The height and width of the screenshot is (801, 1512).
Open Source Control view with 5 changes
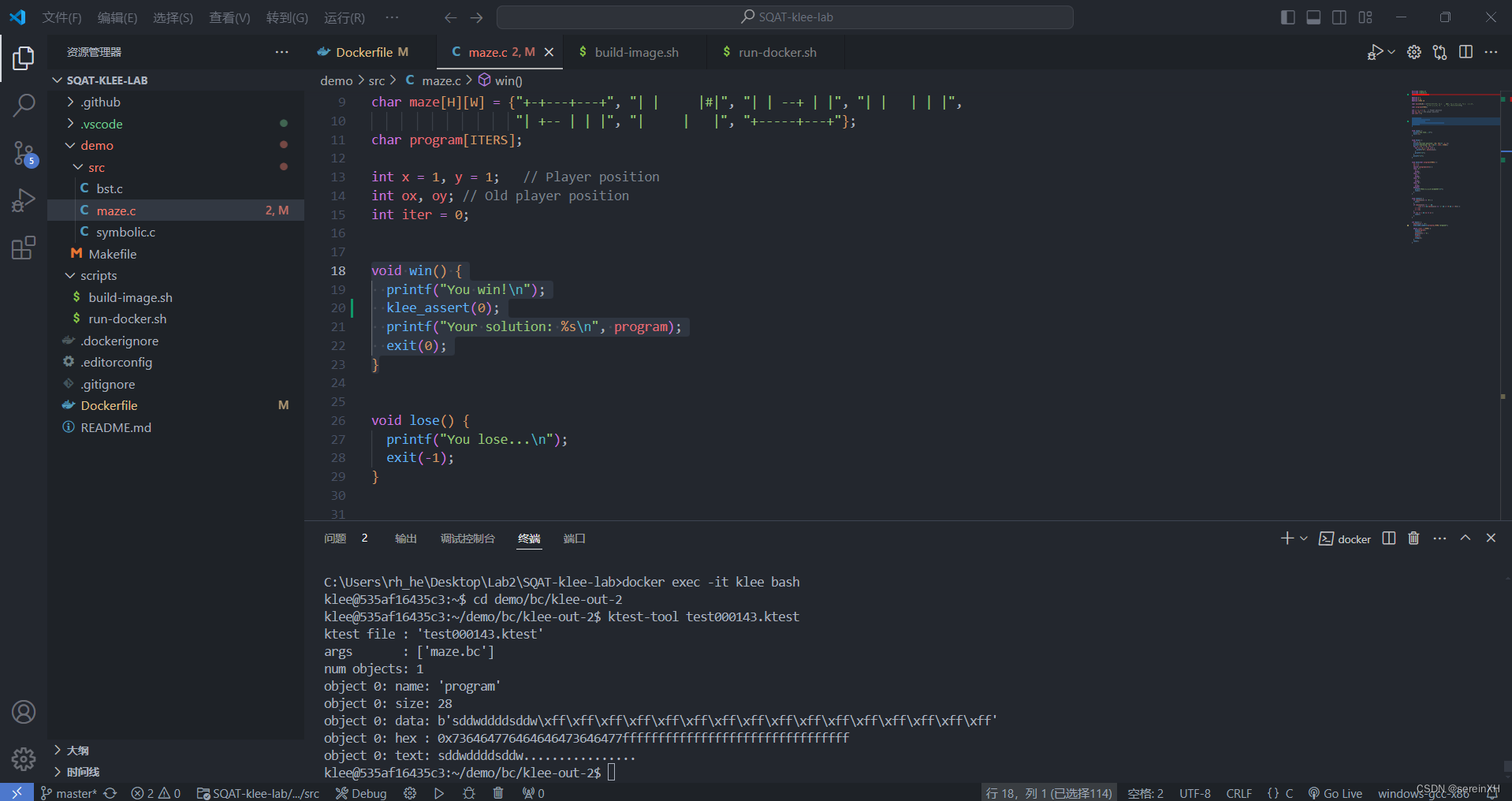24,154
